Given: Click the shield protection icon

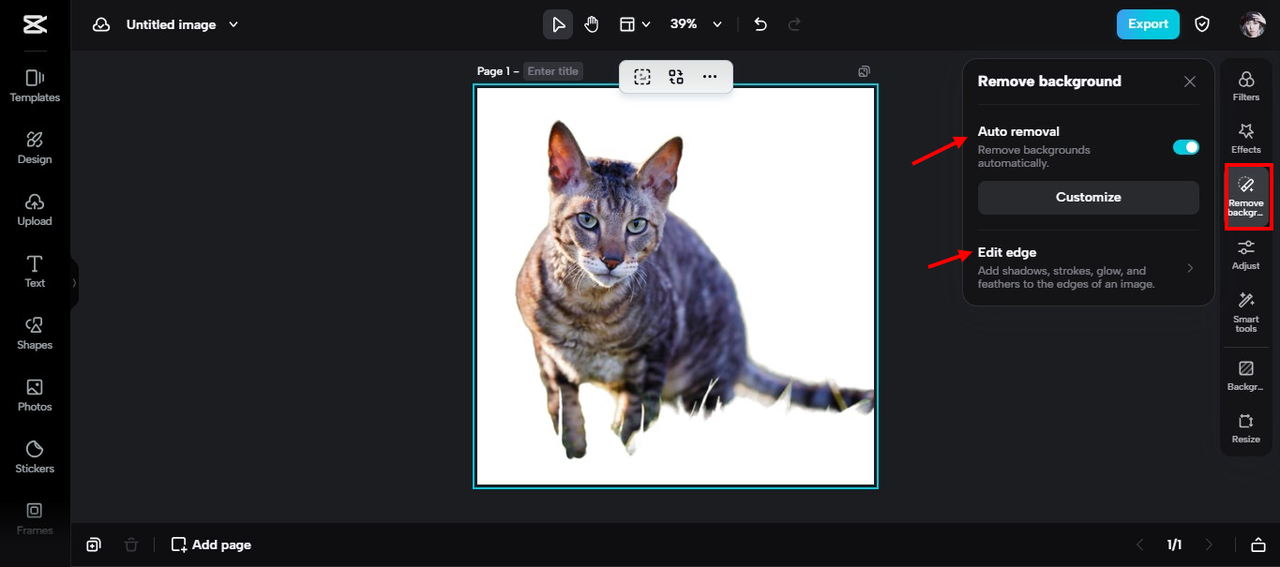Looking at the screenshot, I should tap(1203, 25).
